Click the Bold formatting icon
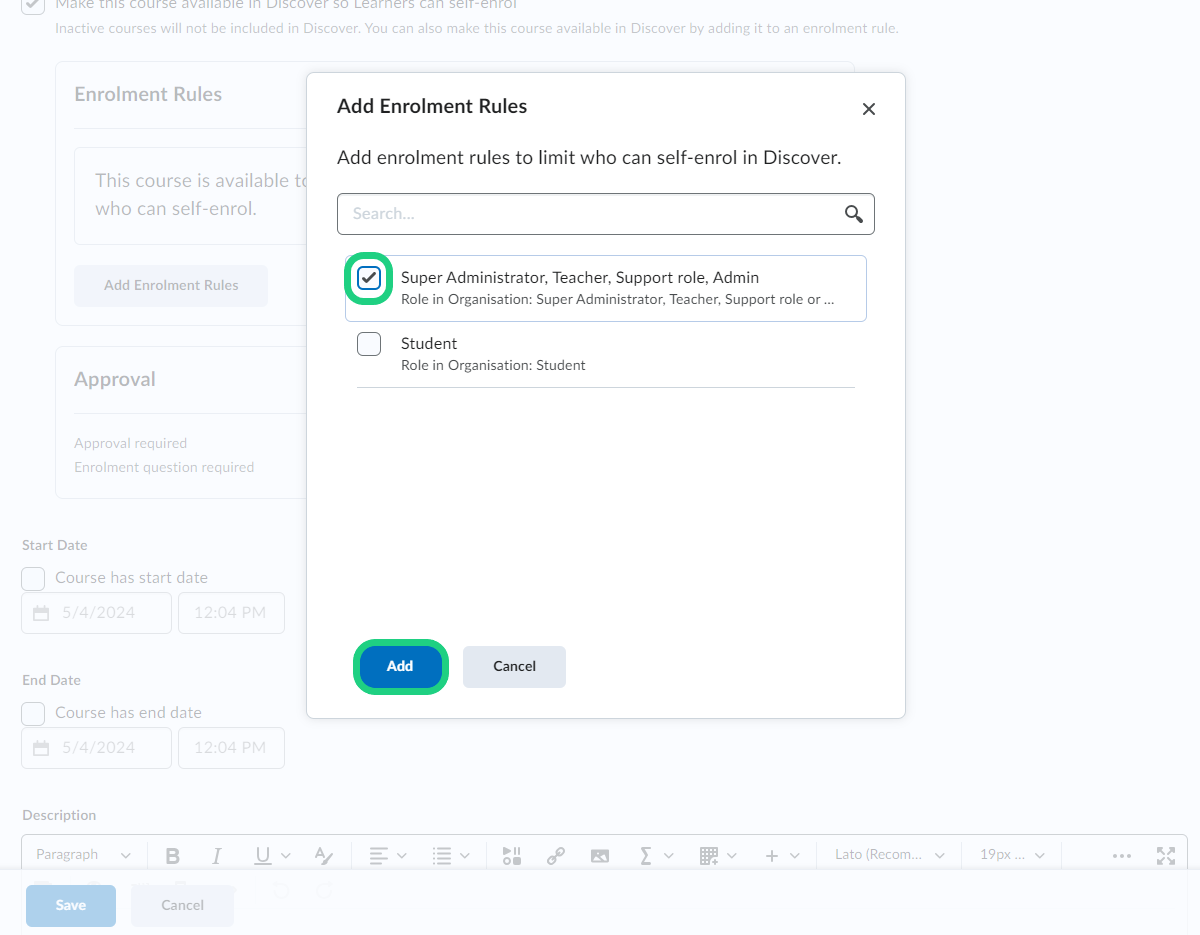 (172, 856)
